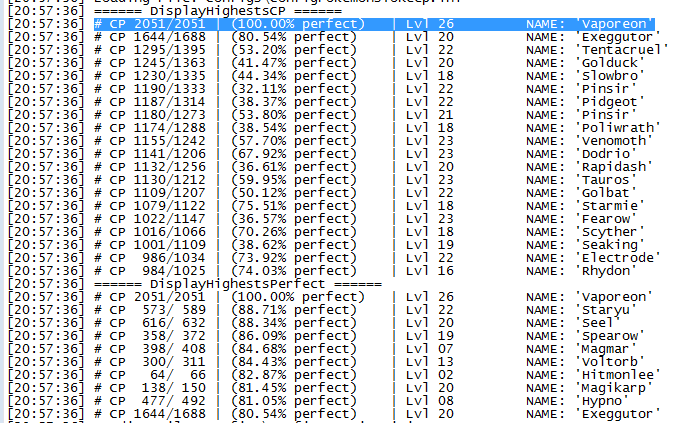
Task: Select 'Starmie' in the CP list
Action: 610,206
